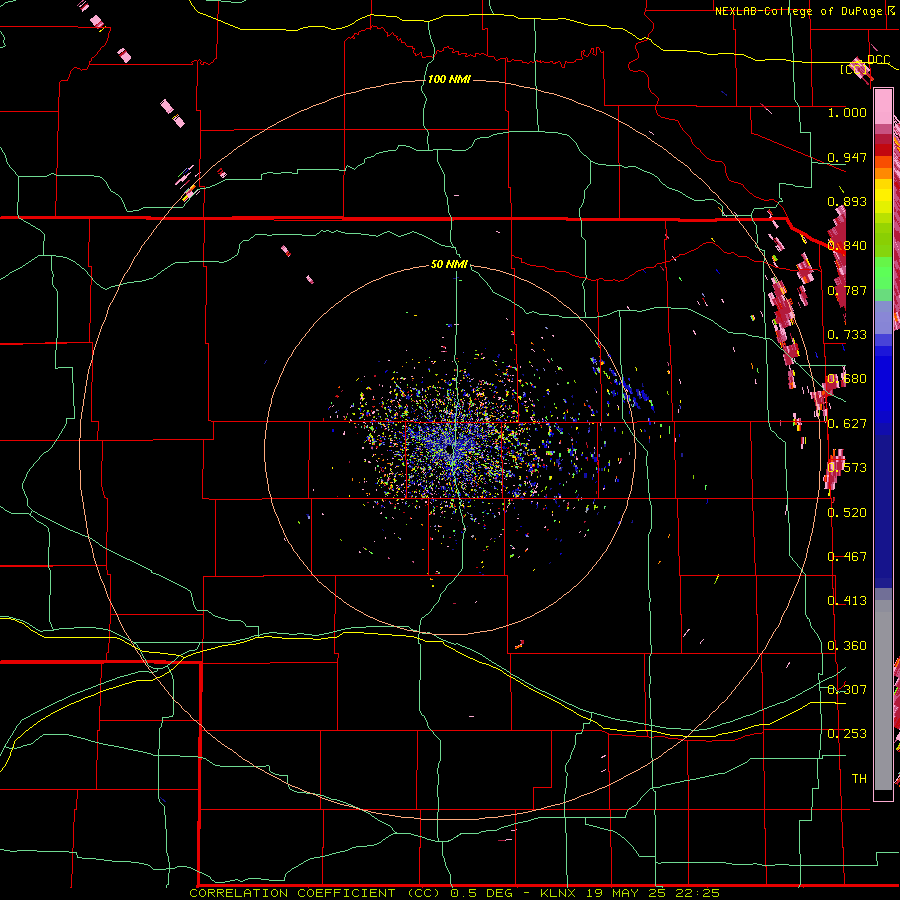Pick the pink top segment of color bar
900x900 pixels.
(883, 107)
